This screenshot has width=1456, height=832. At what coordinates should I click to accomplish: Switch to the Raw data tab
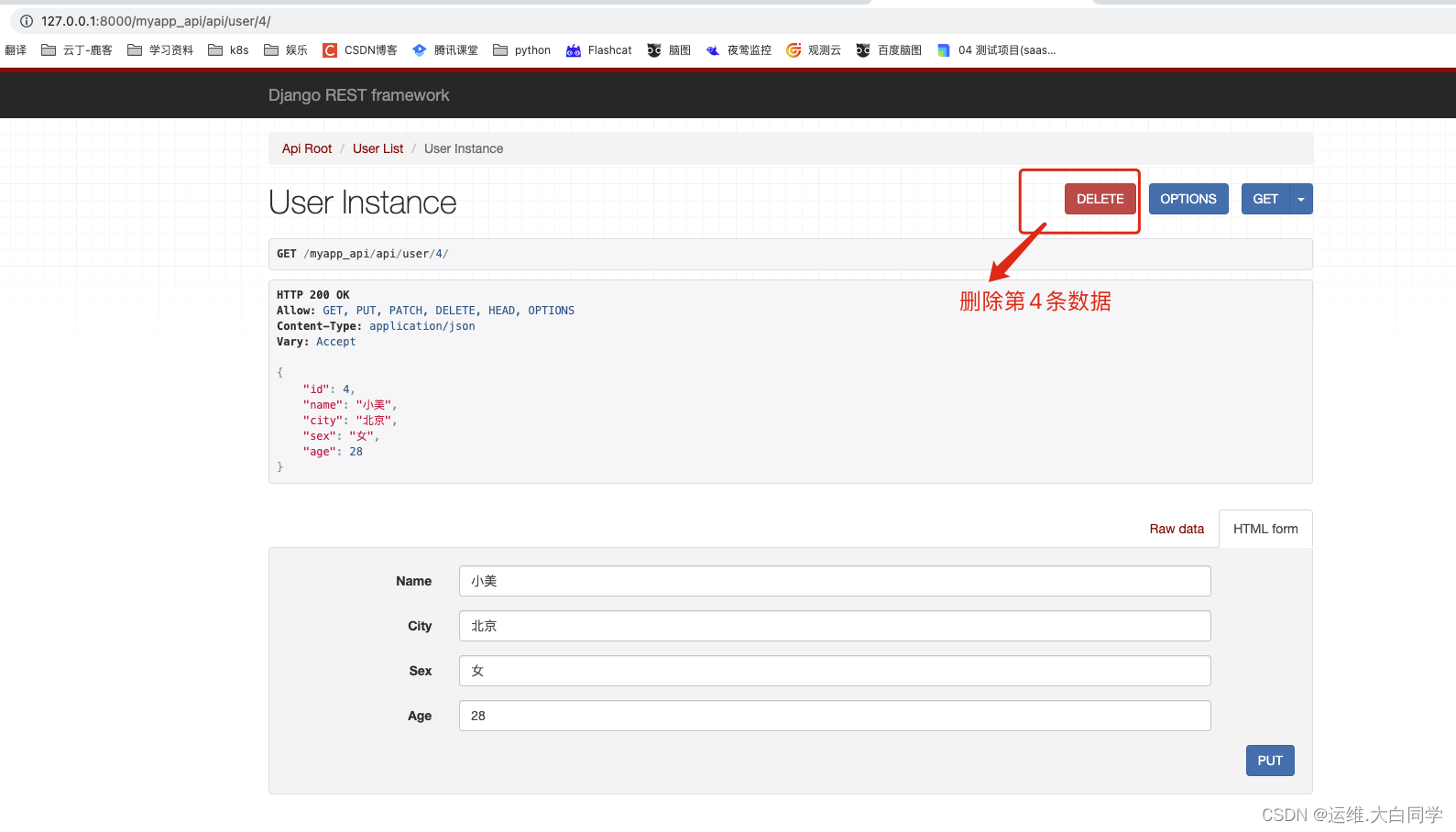click(x=1177, y=529)
